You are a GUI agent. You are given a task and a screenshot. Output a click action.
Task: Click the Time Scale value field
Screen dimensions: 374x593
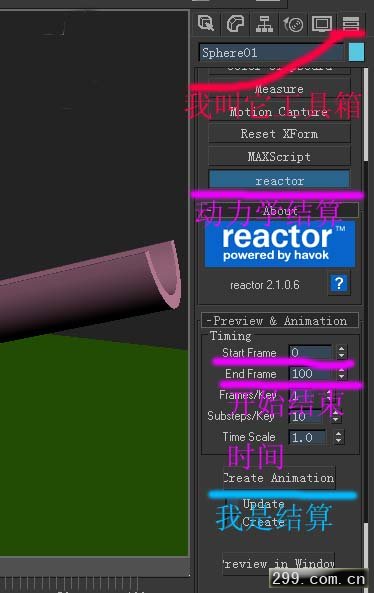tap(308, 438)
